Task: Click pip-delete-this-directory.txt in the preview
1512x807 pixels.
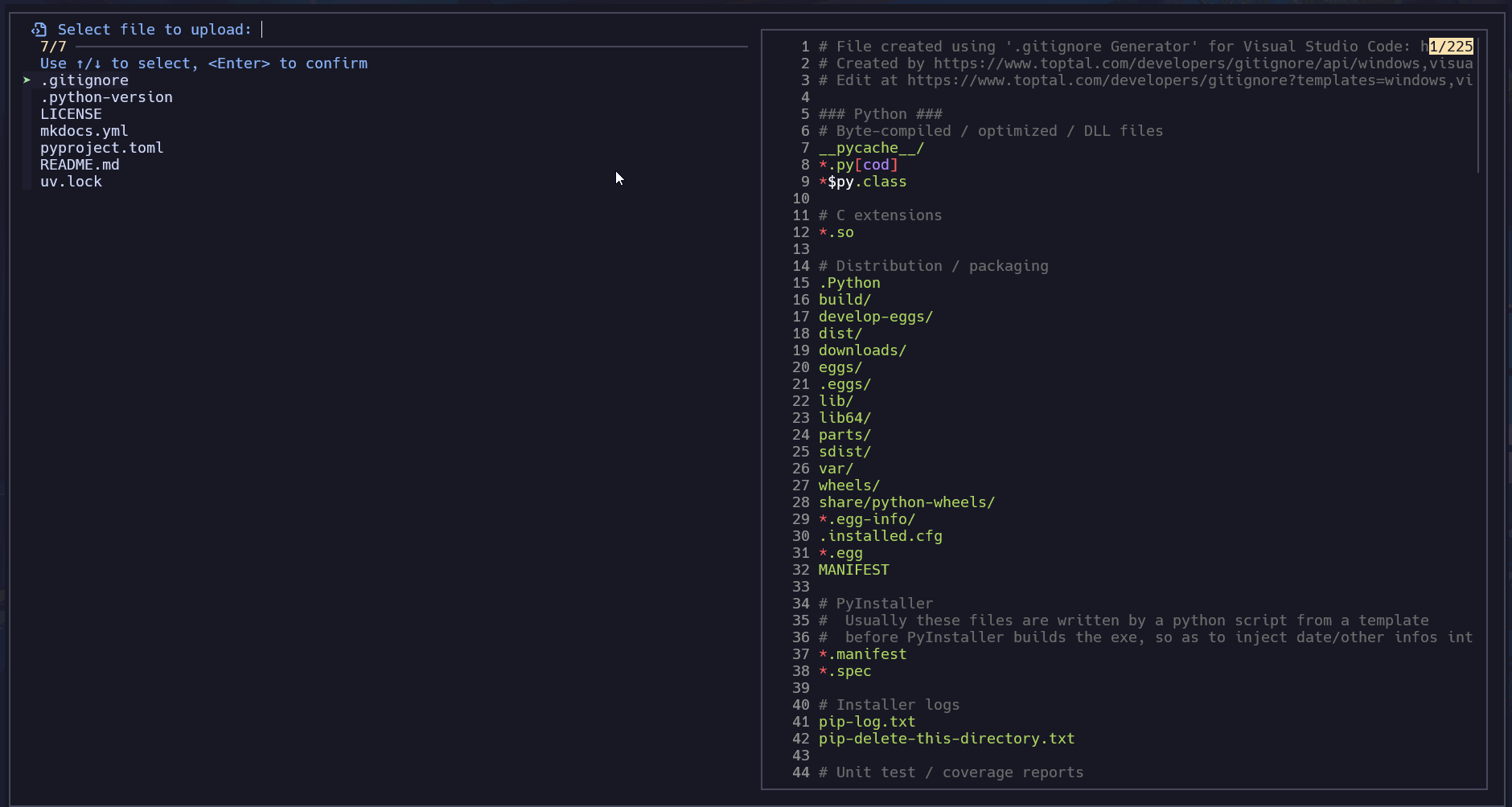Action: point(947,739)
